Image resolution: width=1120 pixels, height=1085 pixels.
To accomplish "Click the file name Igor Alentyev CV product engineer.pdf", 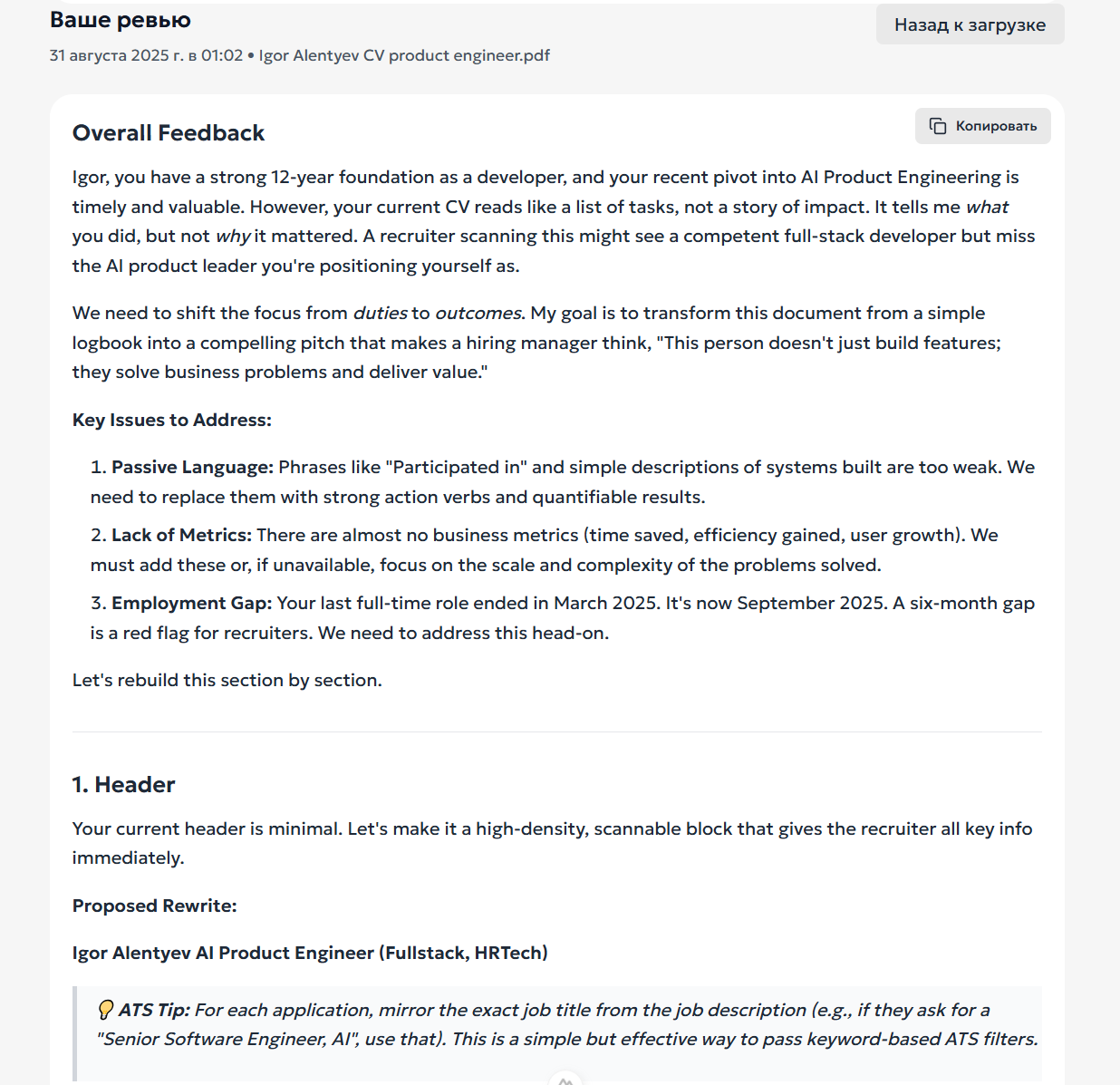I will [404, 55].
